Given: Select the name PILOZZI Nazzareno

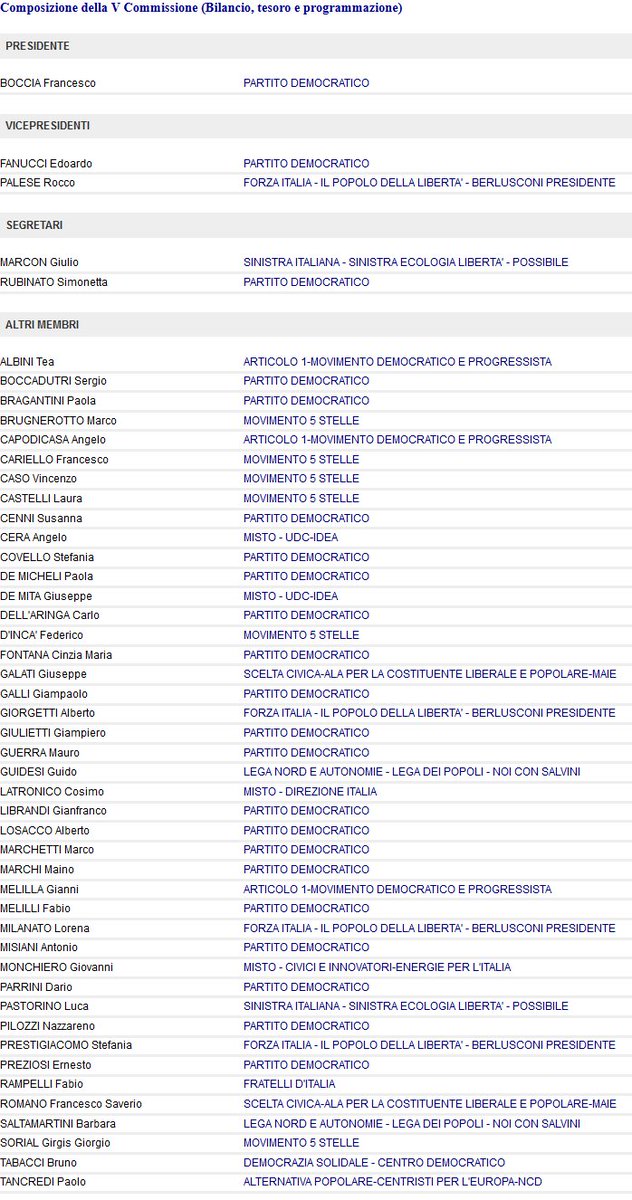Looking at the screenshot, I should coord(47,1026).
